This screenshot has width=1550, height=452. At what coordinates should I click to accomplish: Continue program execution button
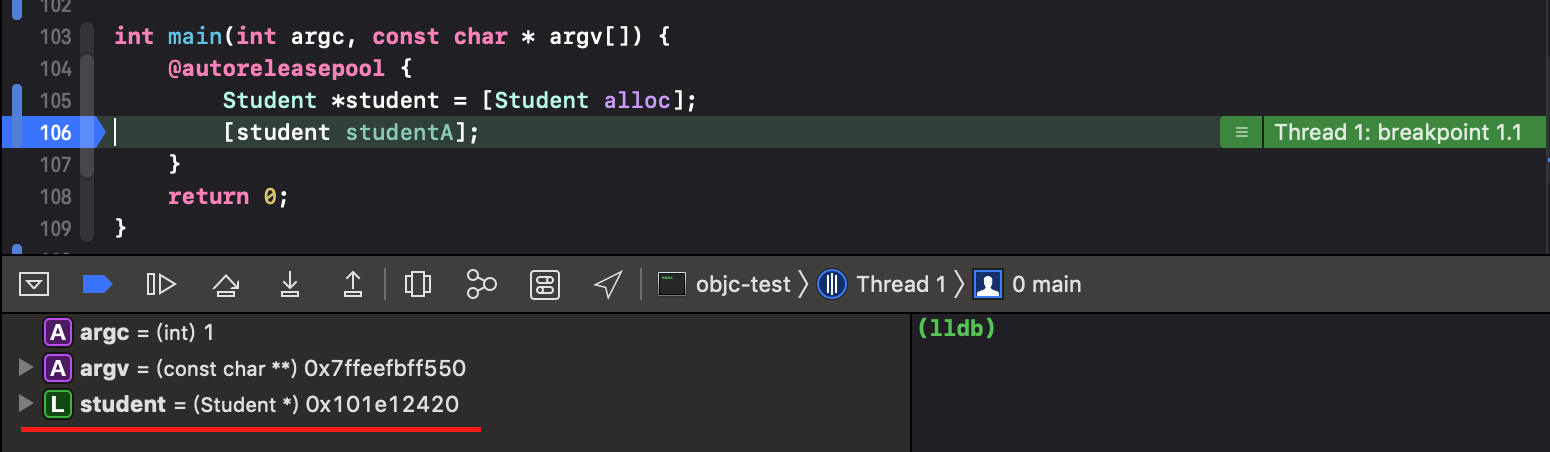click(161, 285)
